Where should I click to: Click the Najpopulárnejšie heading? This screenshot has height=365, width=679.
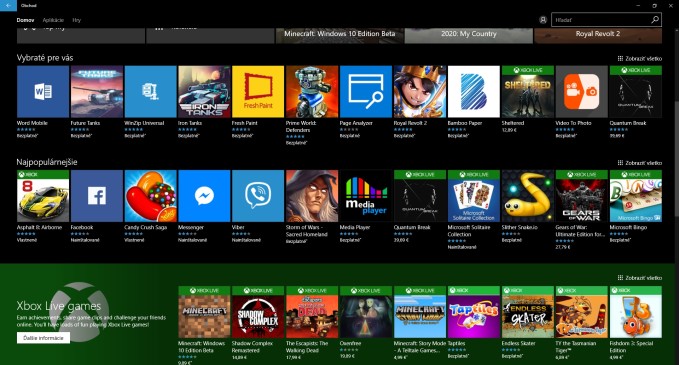click(47, 162)
